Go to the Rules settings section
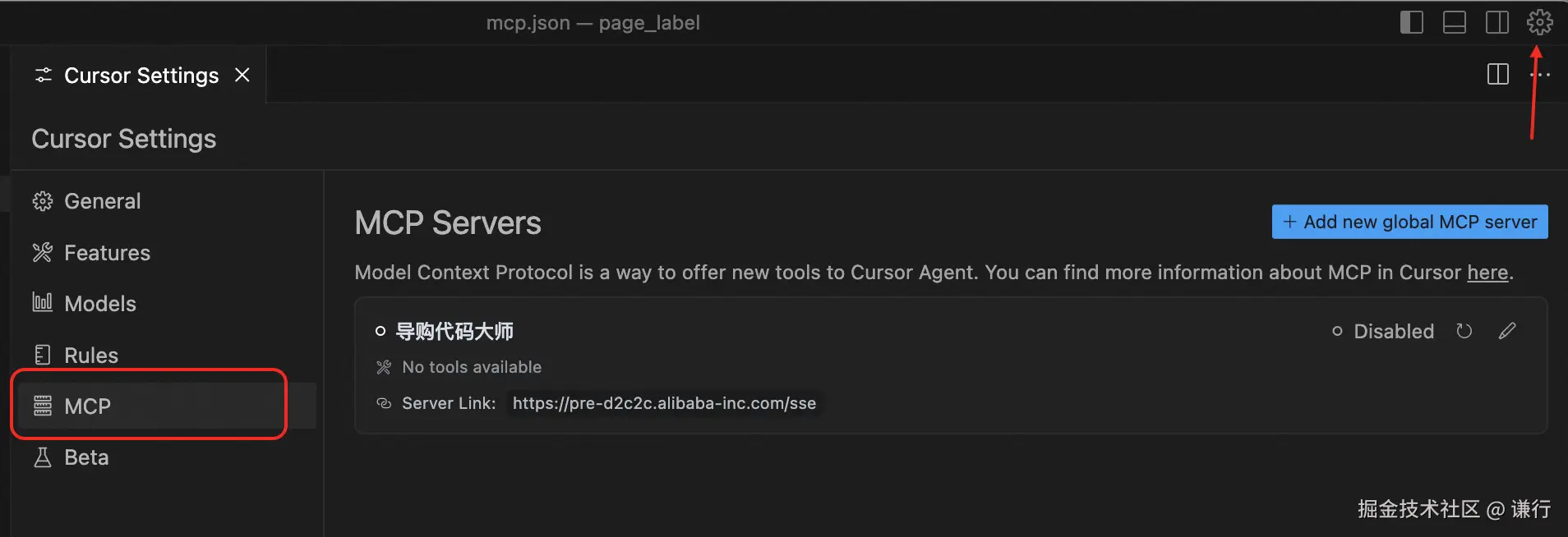The height and width of the screenshot is (537, 1568). (x=90, y=356)
